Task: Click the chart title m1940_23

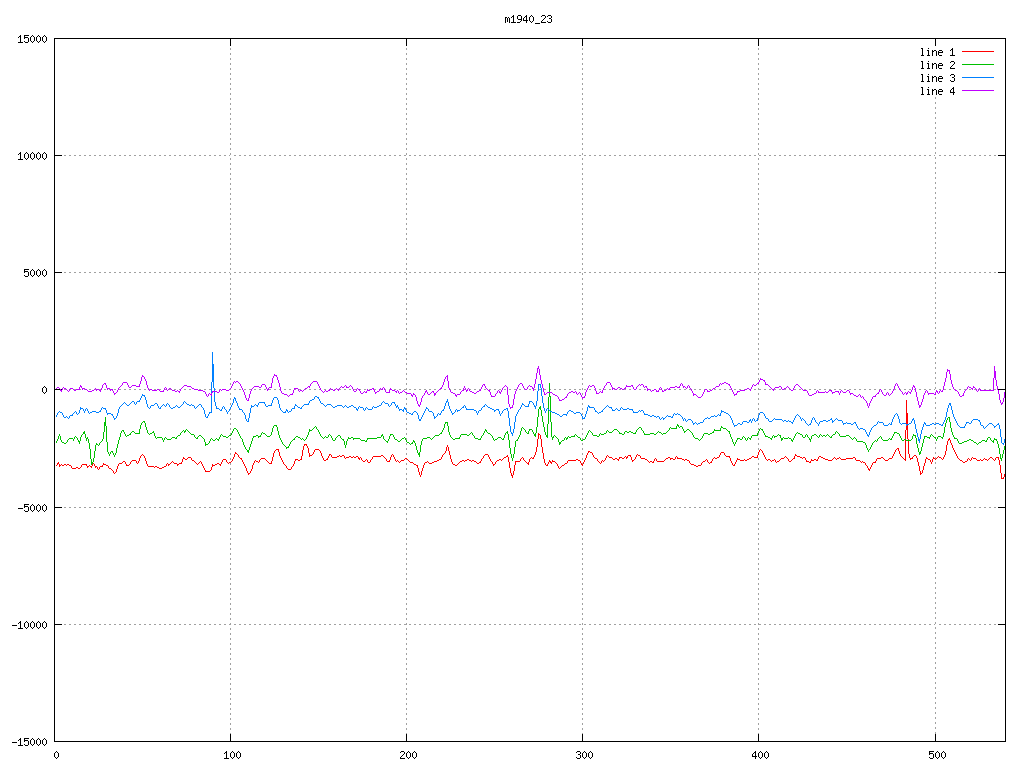Action: pos(528,19)
